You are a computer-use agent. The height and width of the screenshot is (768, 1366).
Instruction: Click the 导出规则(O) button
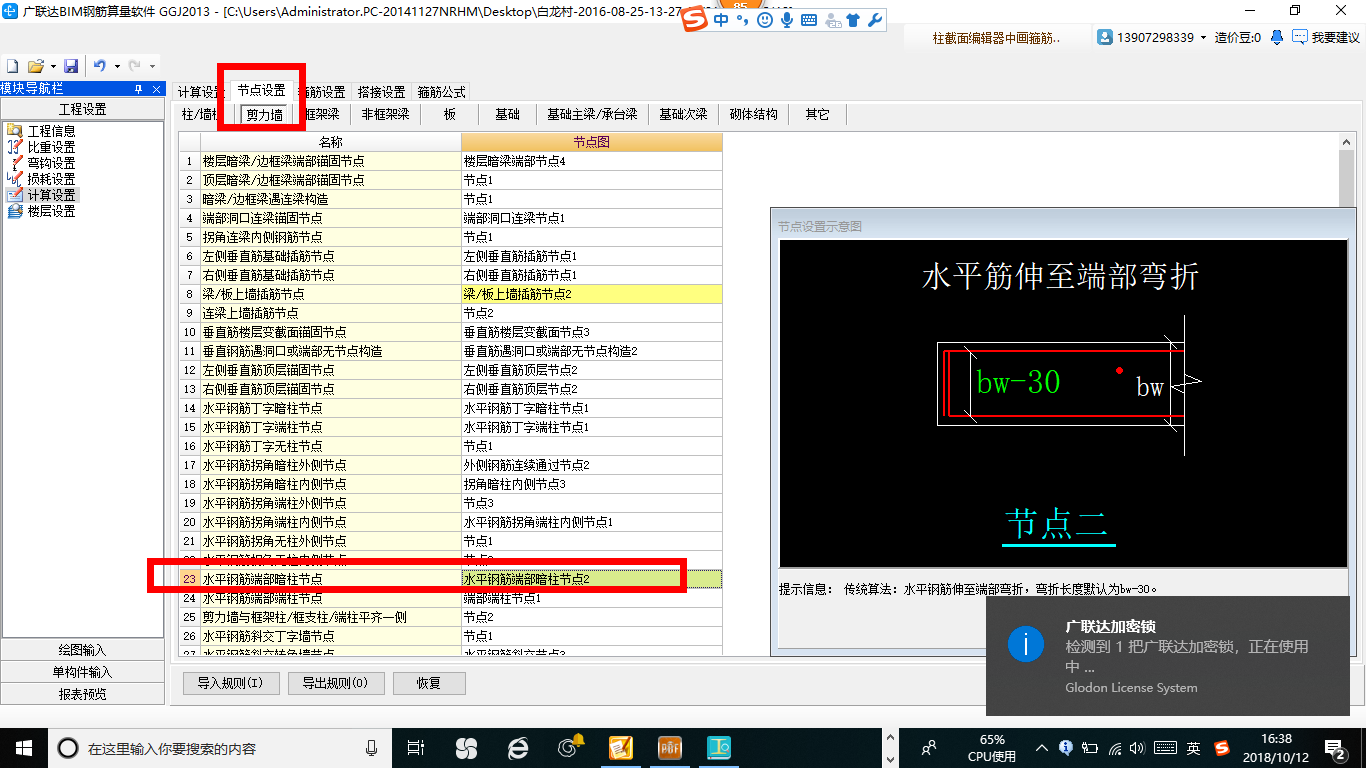[x=335, y=683]
